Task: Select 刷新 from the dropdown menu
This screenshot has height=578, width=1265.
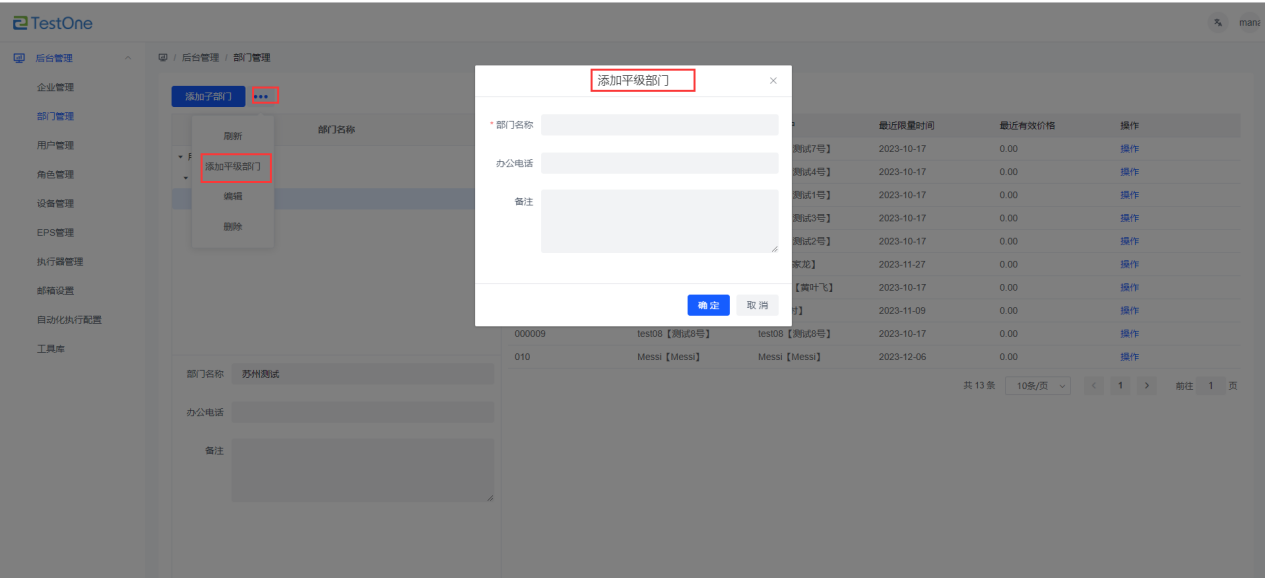Action: click(x=232, y=136)
